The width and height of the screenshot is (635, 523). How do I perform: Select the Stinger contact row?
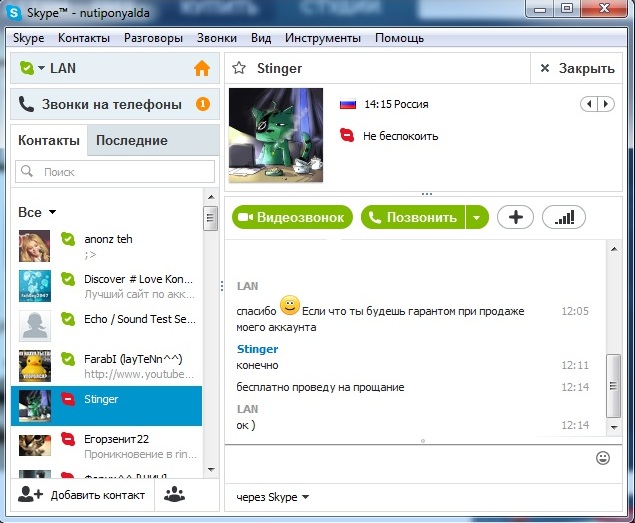click(107, 406)
